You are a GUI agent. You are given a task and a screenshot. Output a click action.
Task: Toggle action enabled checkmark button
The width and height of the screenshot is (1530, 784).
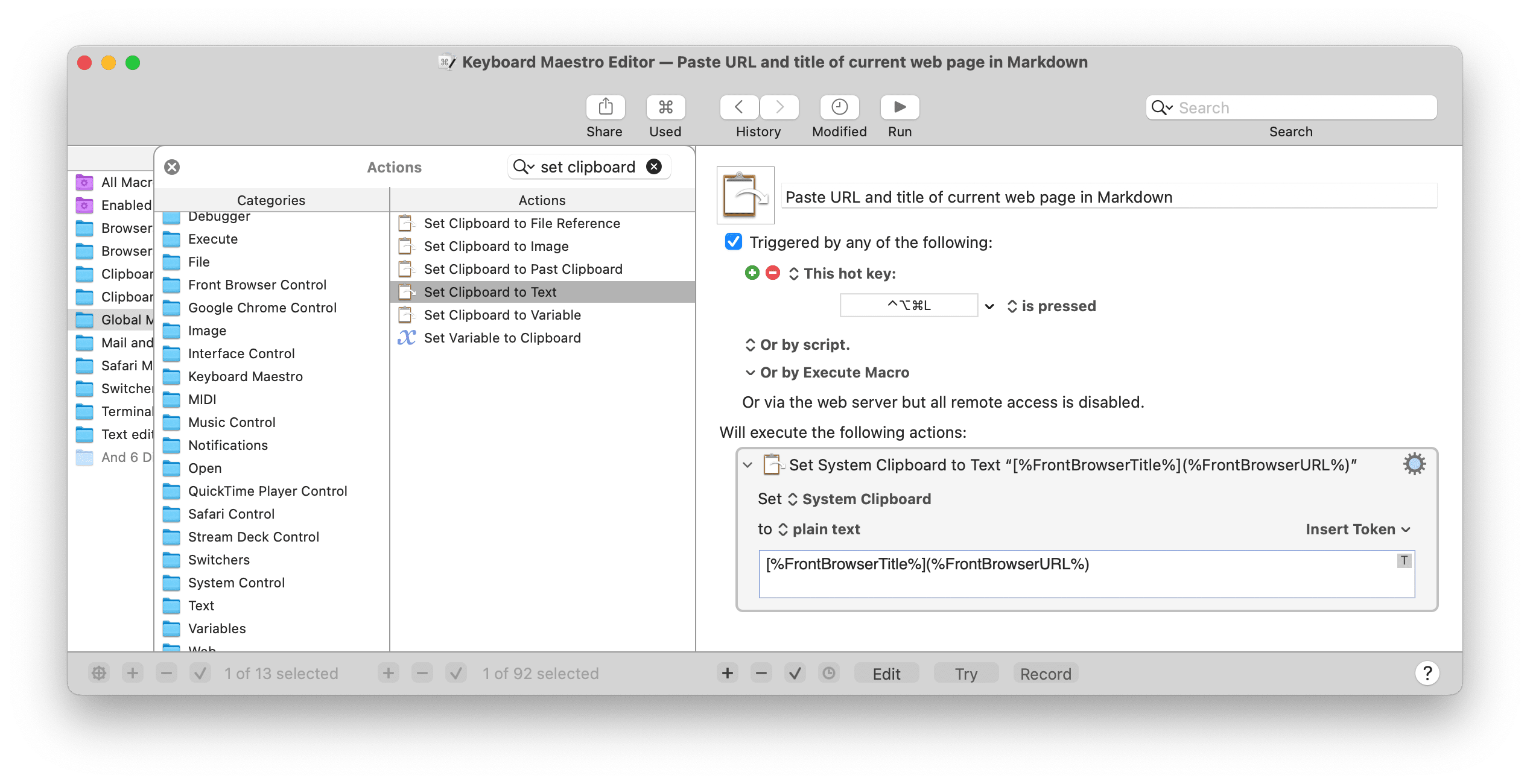click(795, 673)
